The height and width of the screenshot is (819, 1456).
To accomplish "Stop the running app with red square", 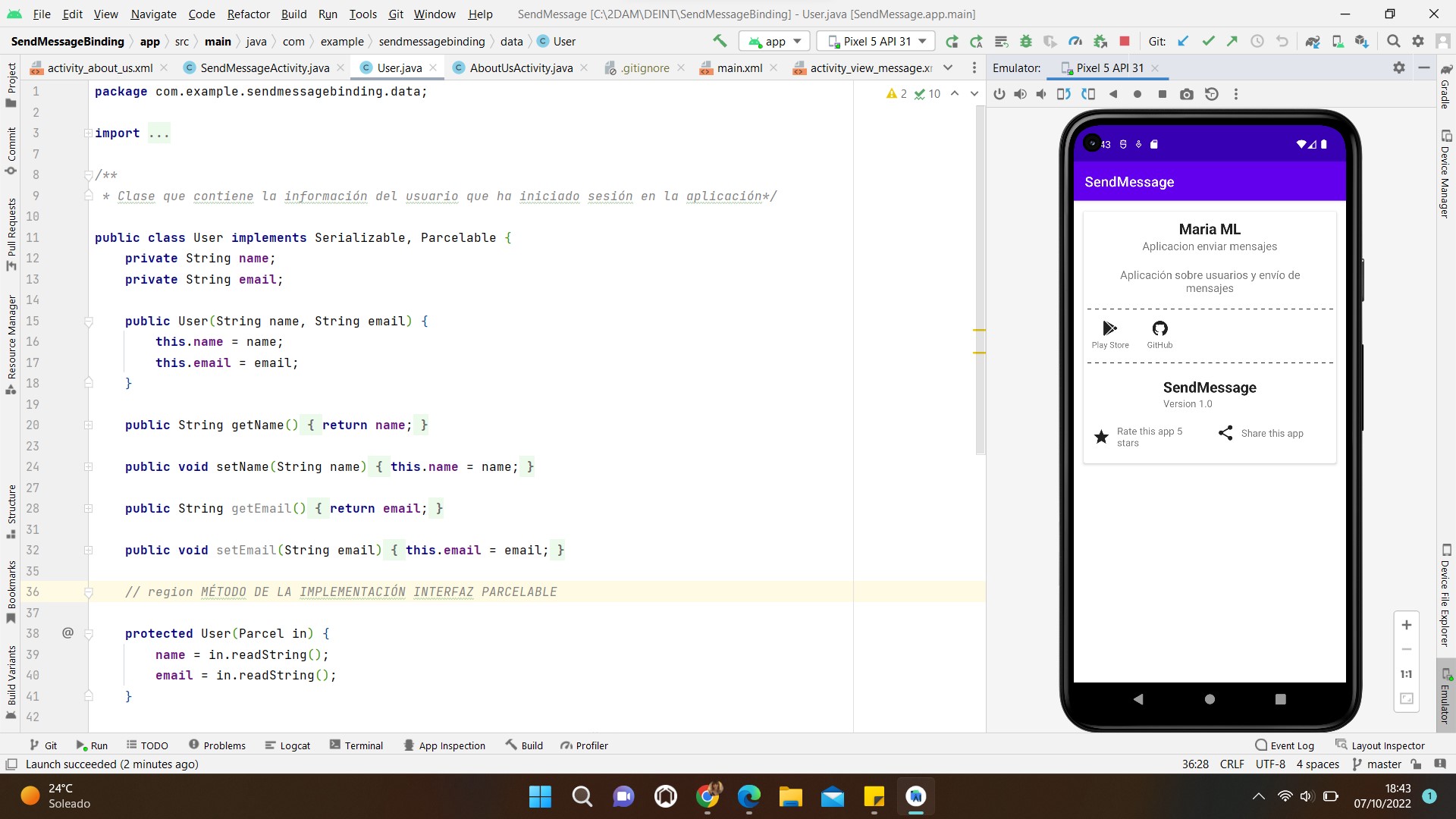I will 1125,41.
